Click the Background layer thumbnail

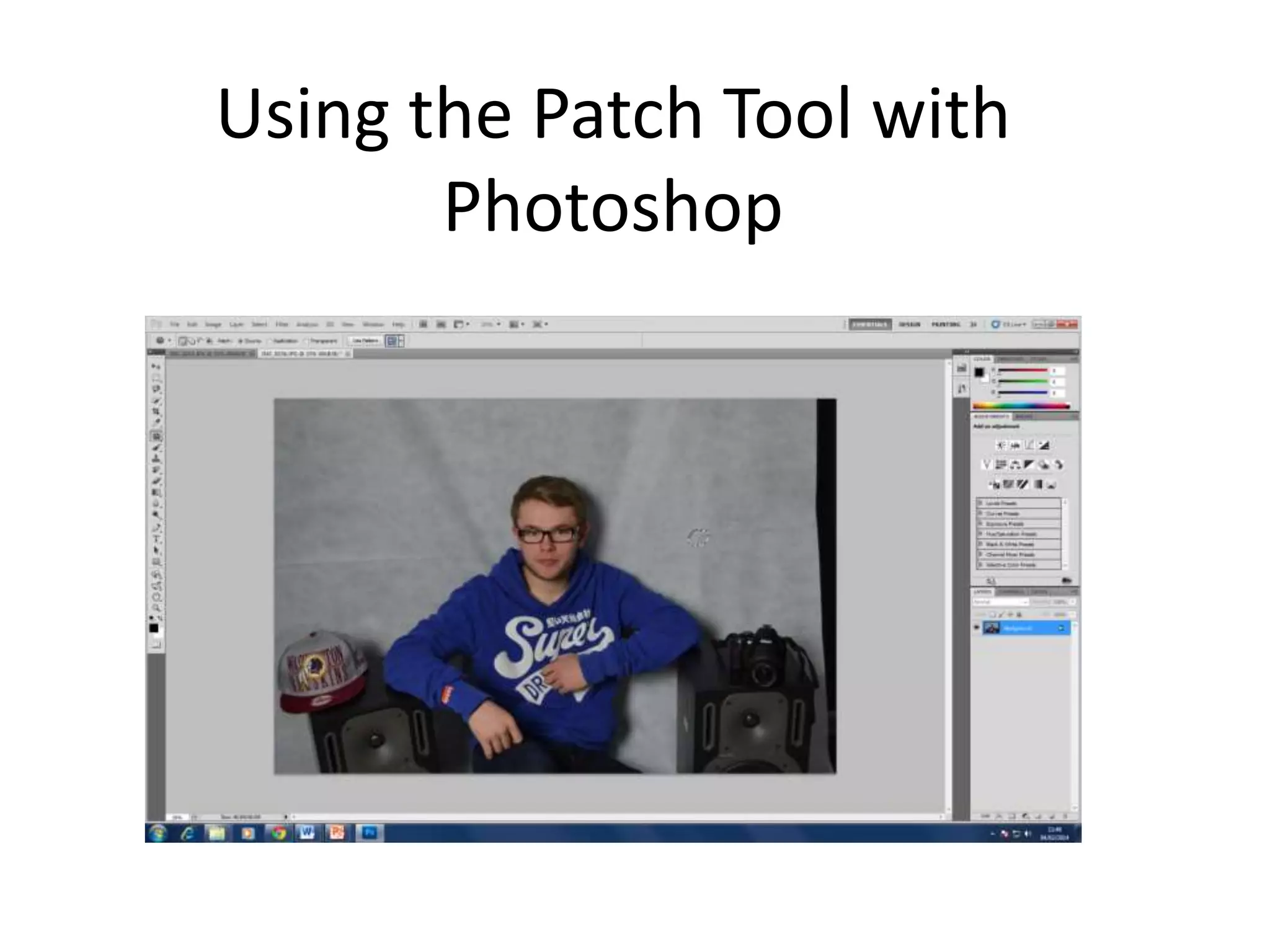click(x=992, y=628)
